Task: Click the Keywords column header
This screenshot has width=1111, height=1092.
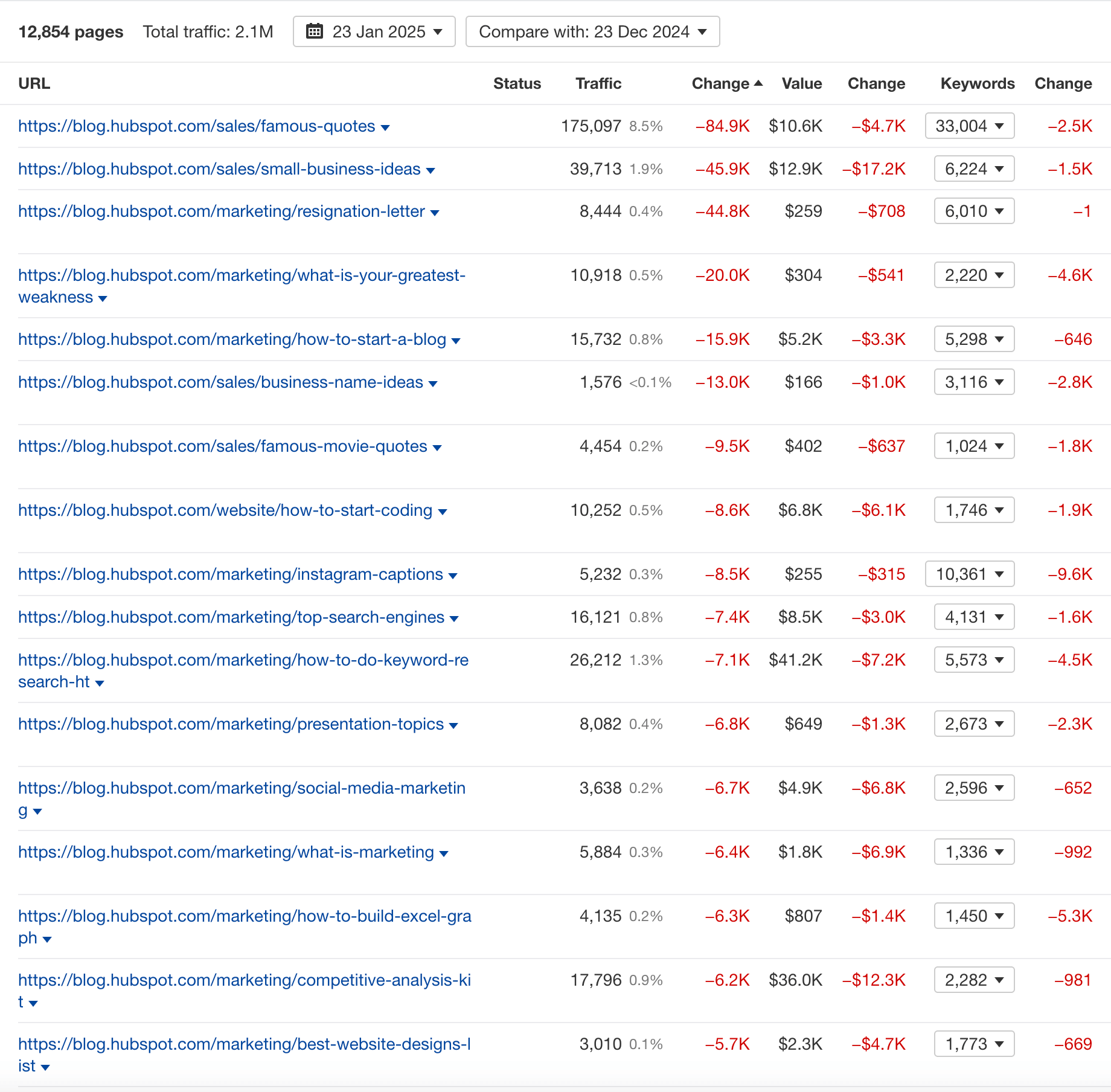Action: point(978,83)
